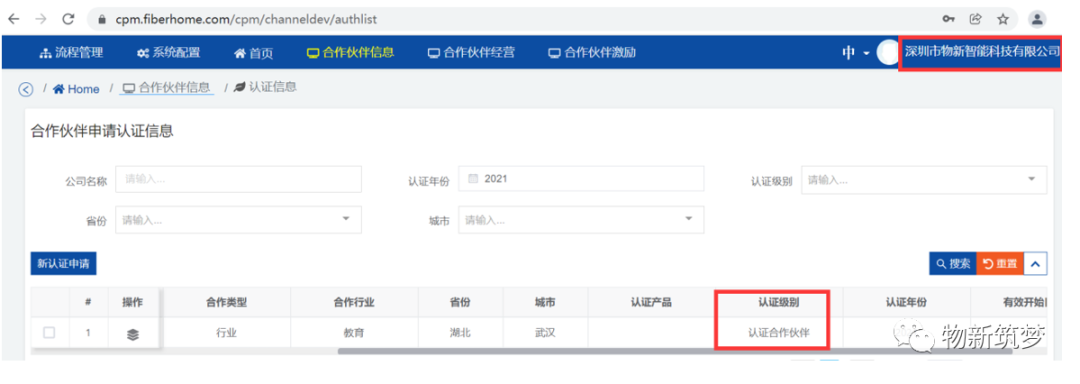Image resolution: width=1080 pixels, height=384 pixels.
Task: Open the 认证年份 date picker
Action: coord(581,179)
